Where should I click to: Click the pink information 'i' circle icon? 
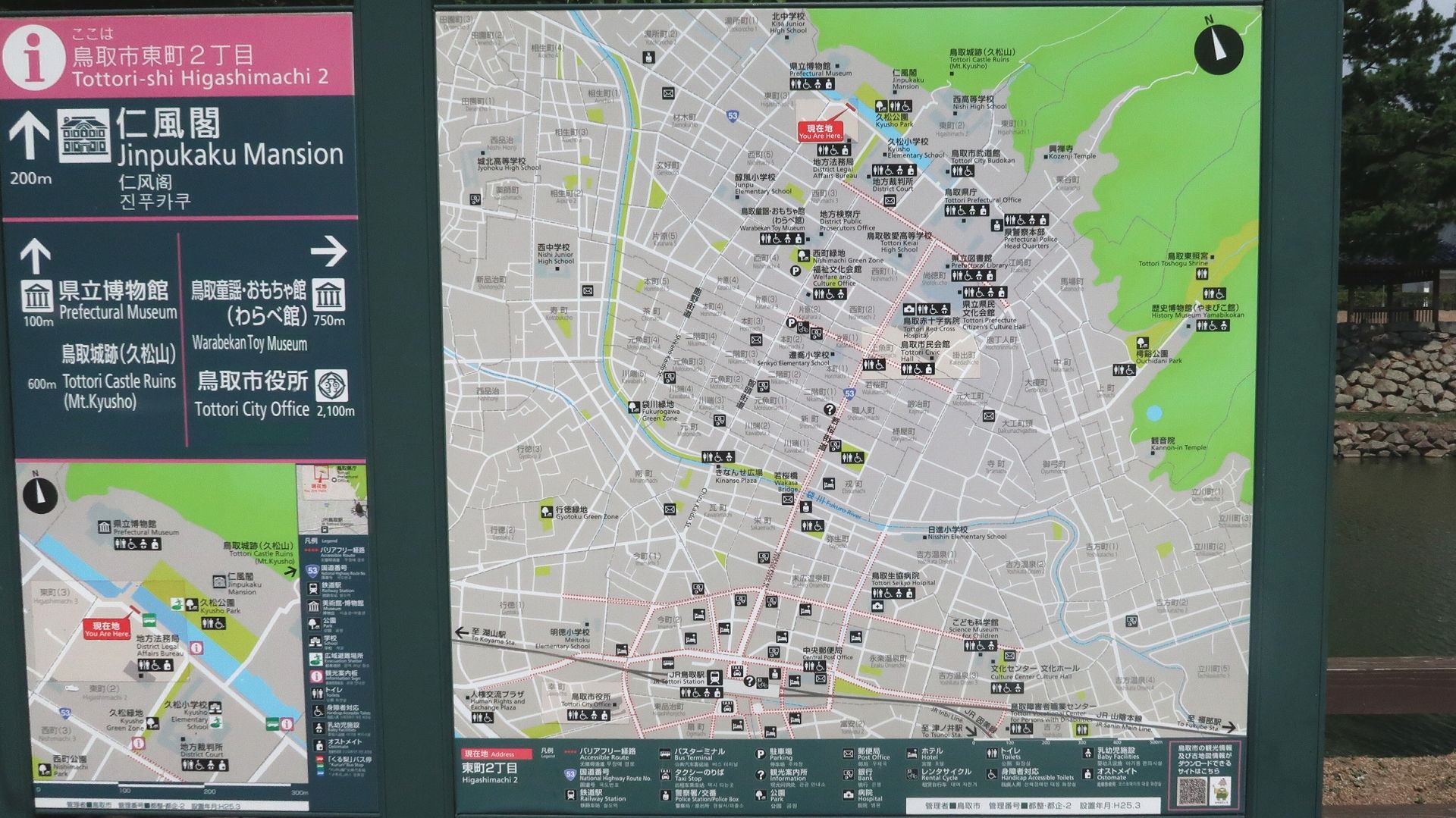pyautogui.click(x=33, y=57)
